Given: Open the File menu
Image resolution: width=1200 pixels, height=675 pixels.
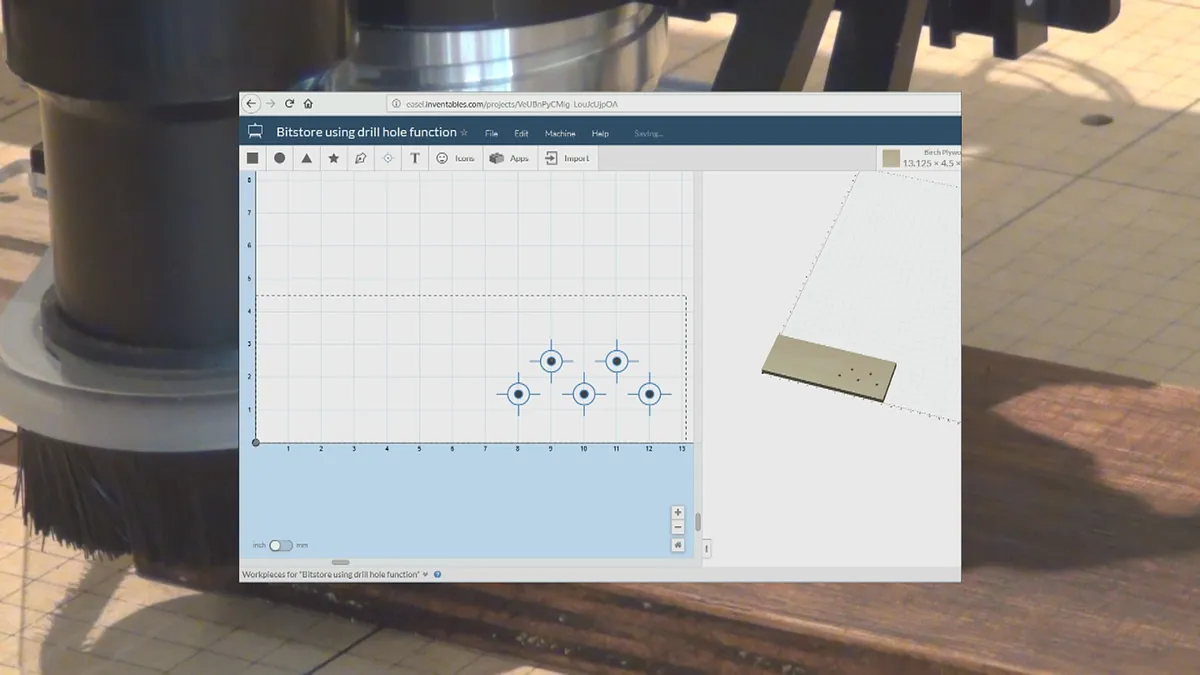Looking at the screenshot, I should pos(491,134).
